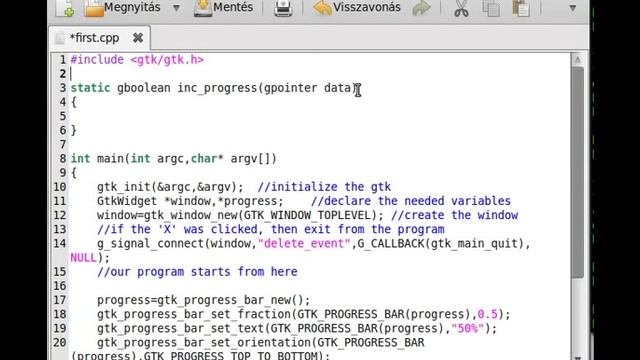The image size is (640, 360).
Task: Click the '//initialize the gtk' comment
Action: click(324, 187)
